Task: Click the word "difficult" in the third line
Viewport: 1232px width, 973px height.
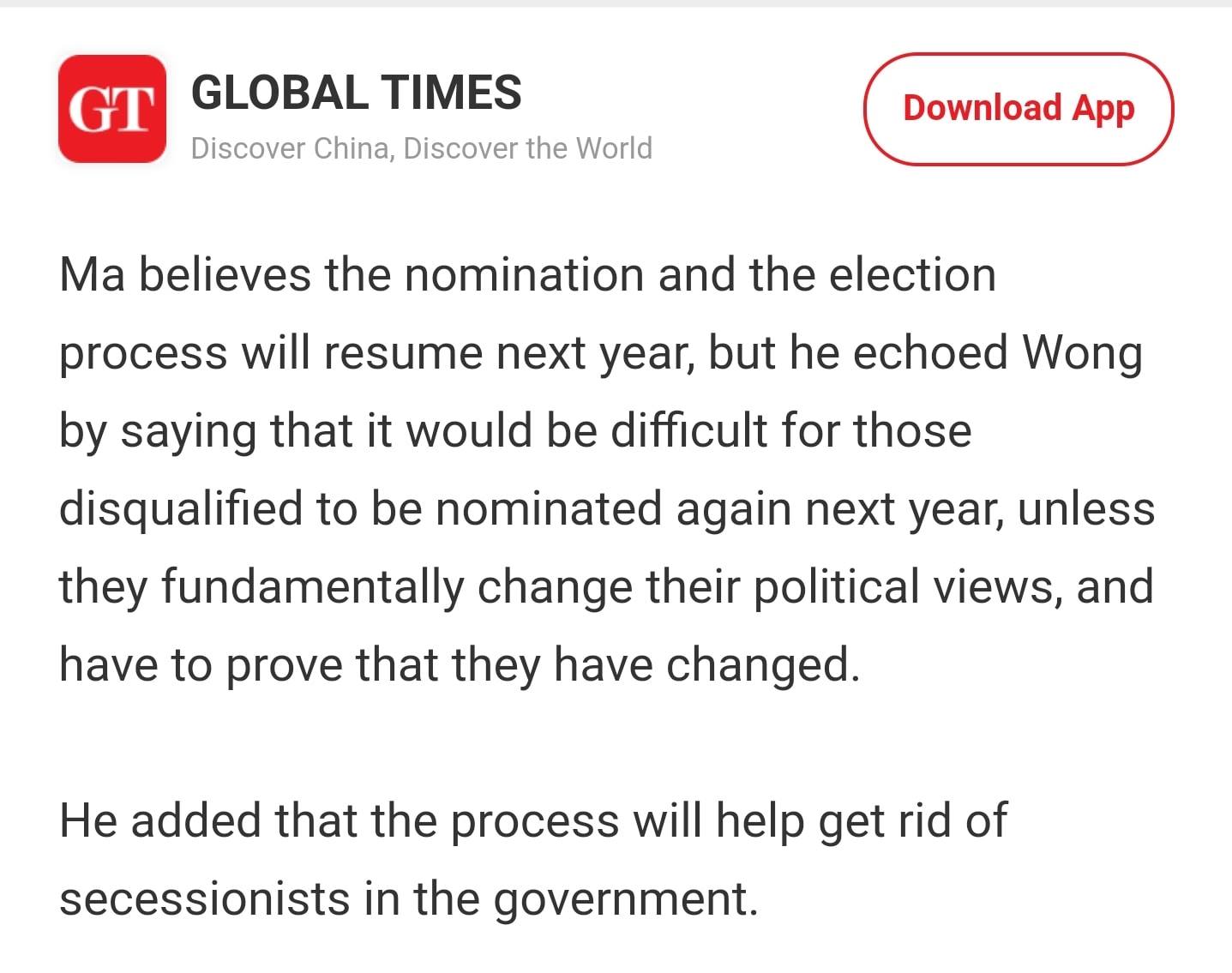Action: [688, 430]
